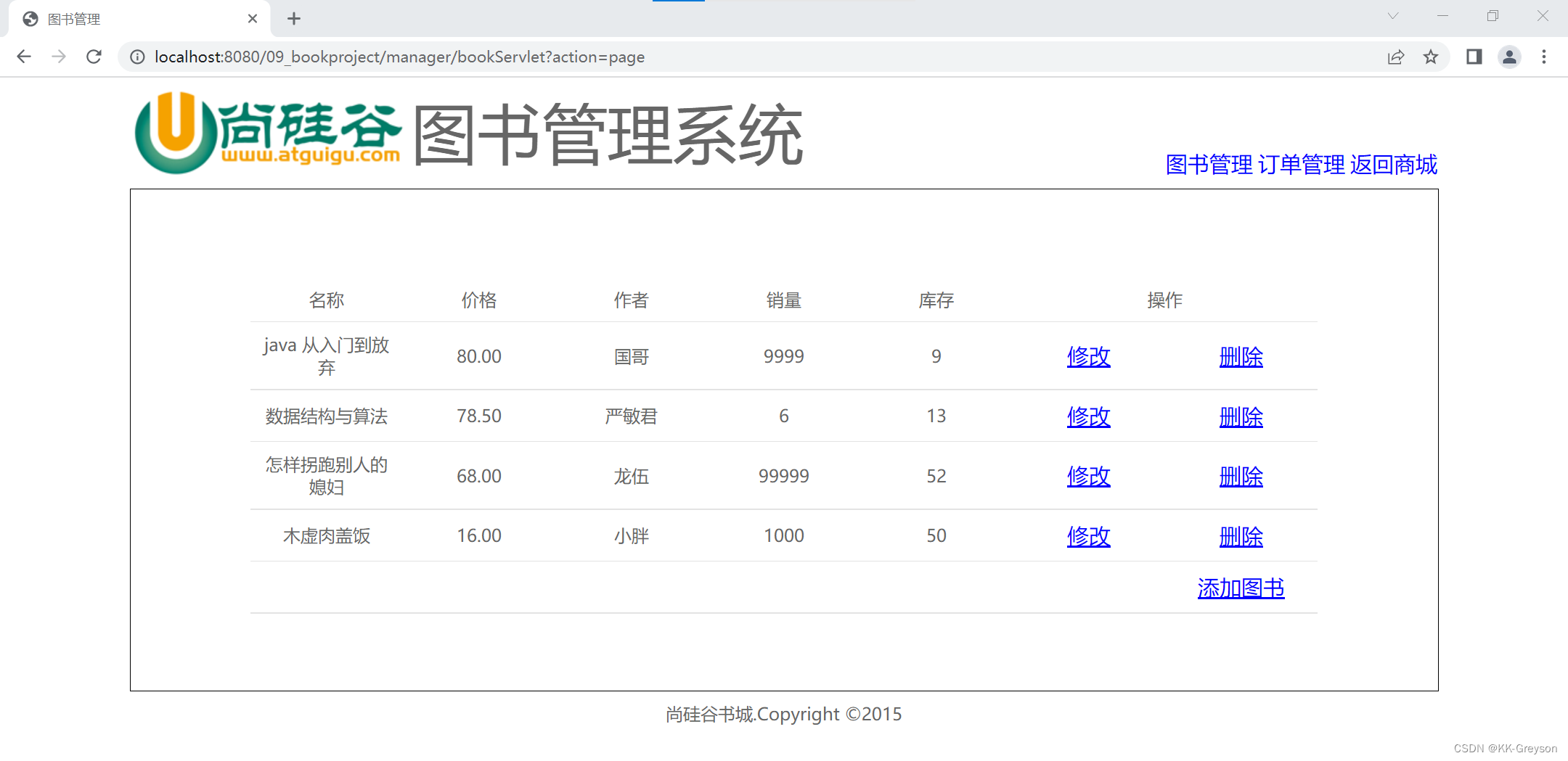Click book name 怎样拐跑别人的媳妇
Viewport: 1568px width, 761px height.
327,476
